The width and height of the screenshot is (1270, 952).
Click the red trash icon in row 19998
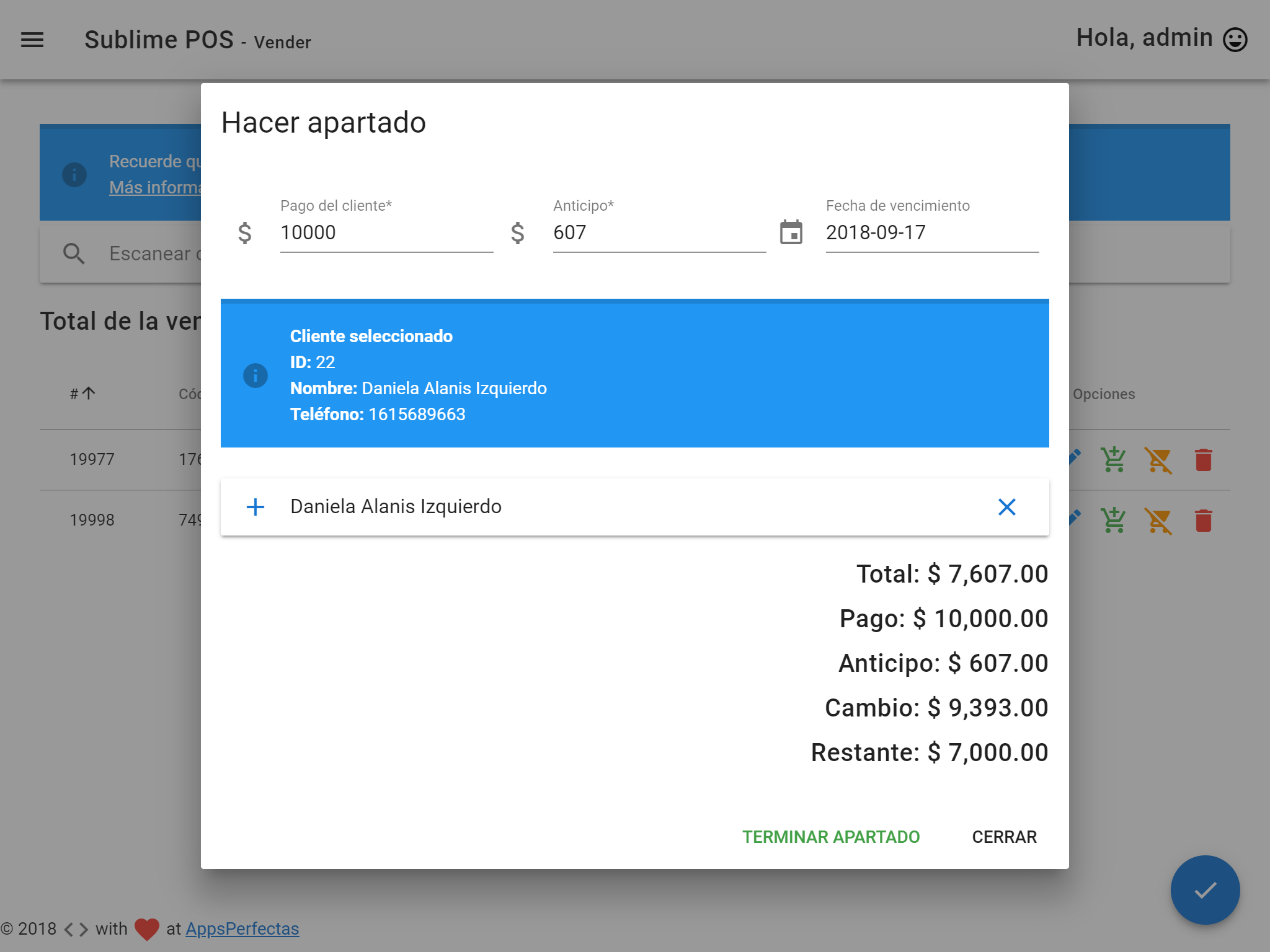pyautogui.click(x=1203, y=521)
